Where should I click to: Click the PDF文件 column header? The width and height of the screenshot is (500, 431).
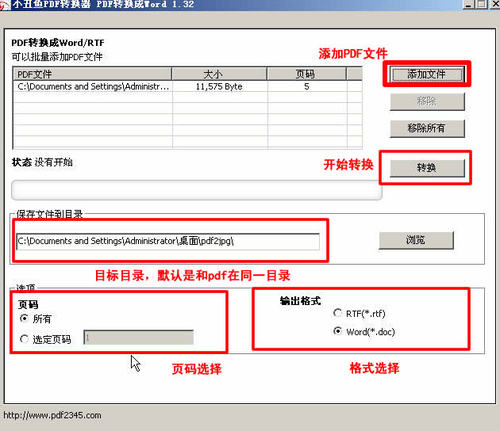tap(93, 74)
